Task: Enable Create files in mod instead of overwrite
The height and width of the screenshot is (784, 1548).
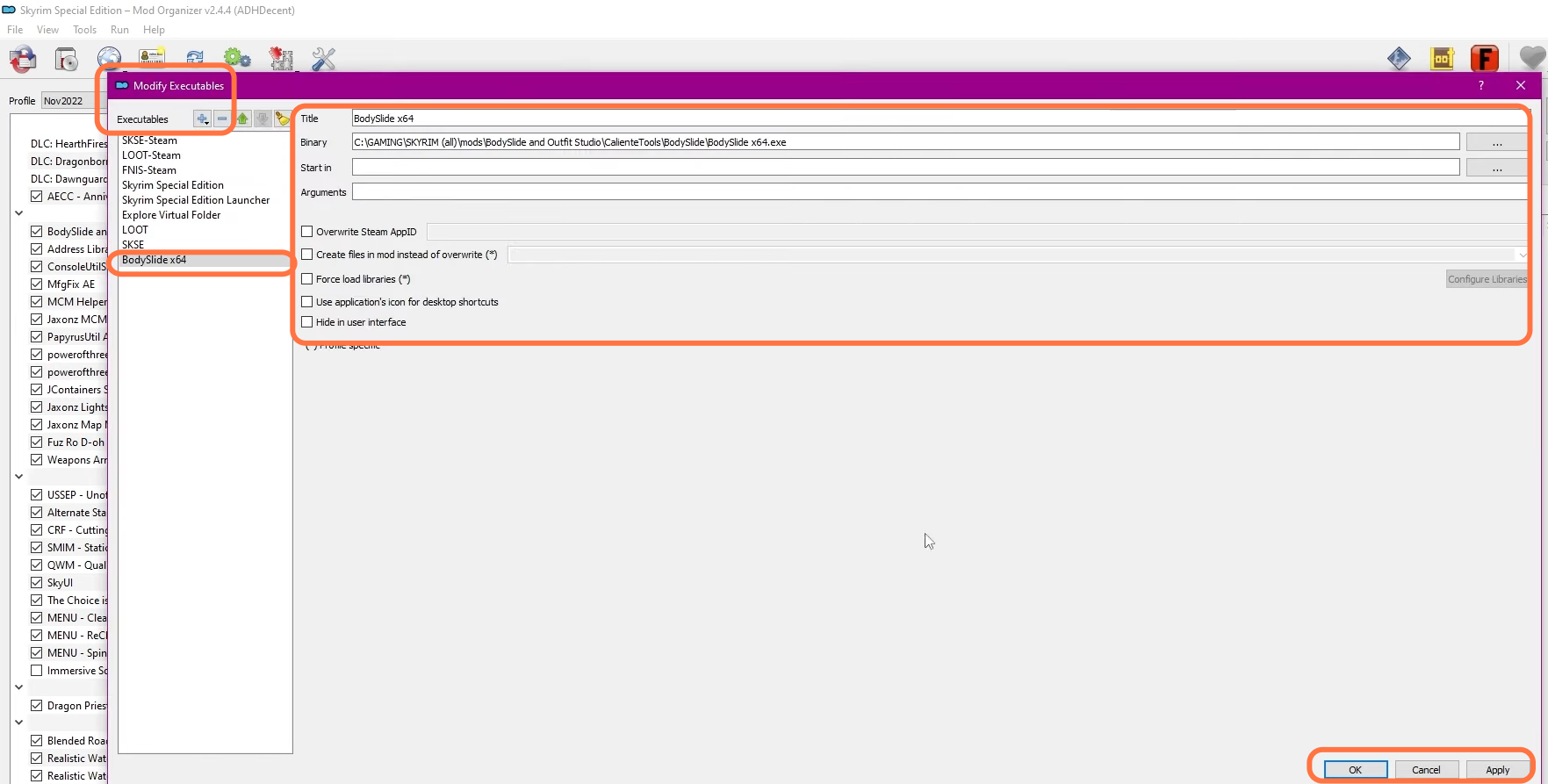Action: coord(307,255)
